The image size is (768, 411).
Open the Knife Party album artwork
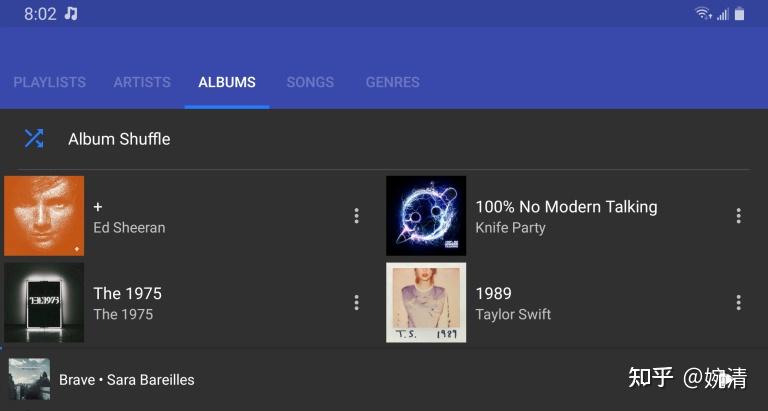click(426, 216)
